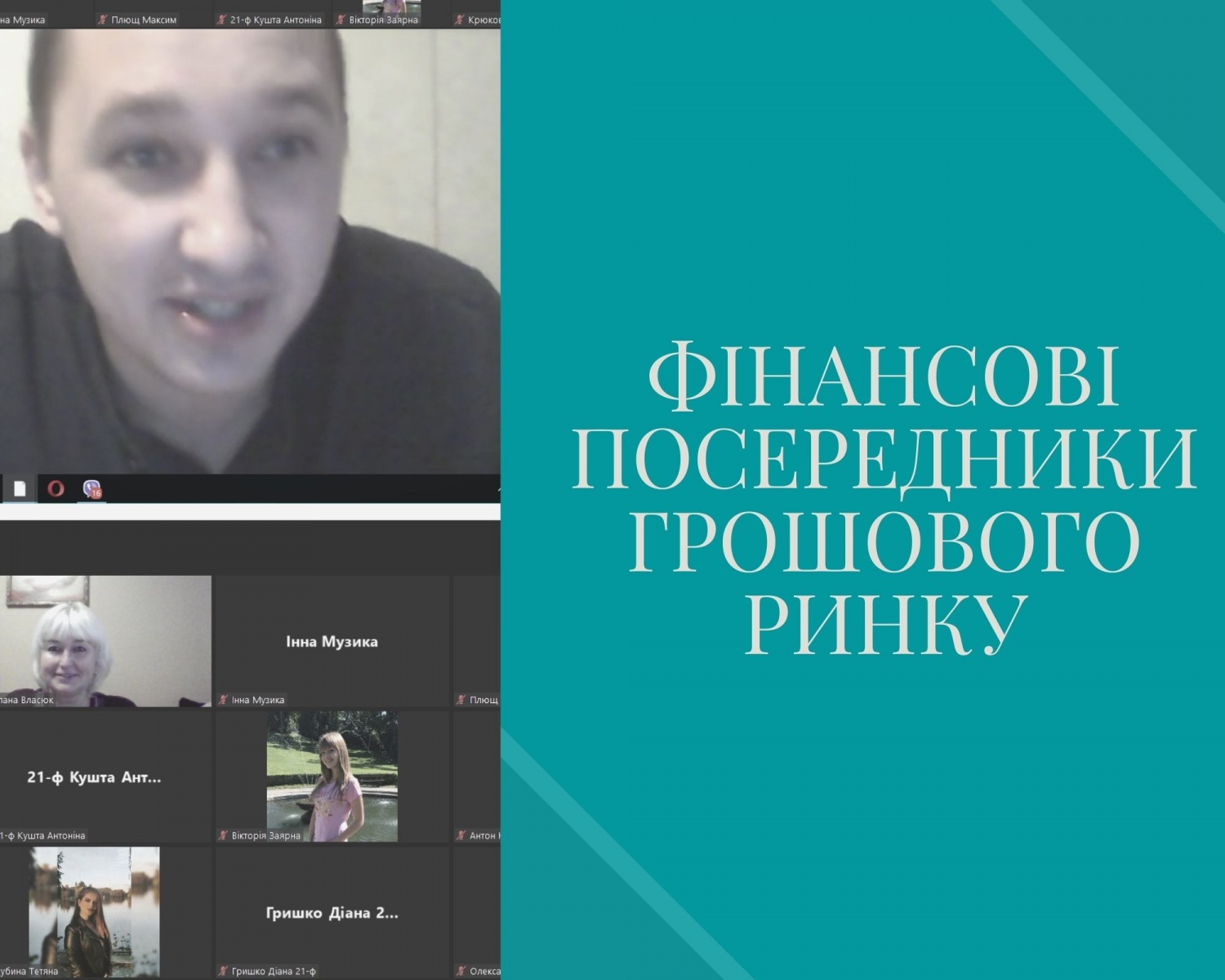This screenshot has height=980, width=1225.
Task: Click muted mic icon beside Інна Музика label
Action: [223, 700]
